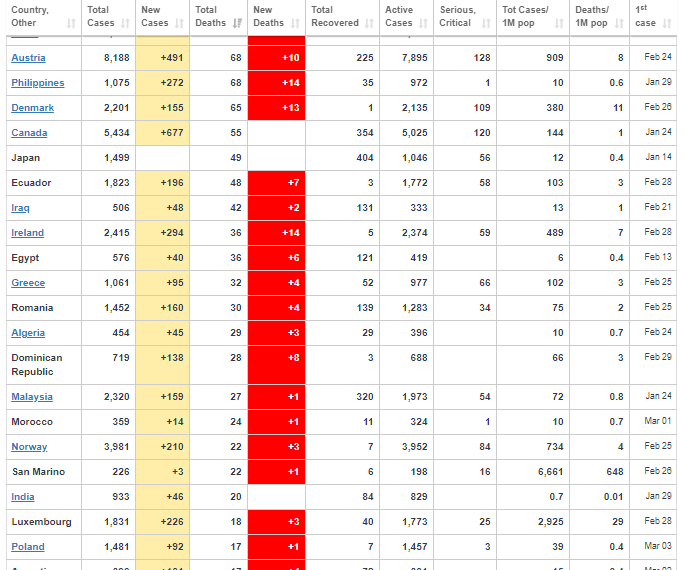Sort by Total Recovered arrows icon

(x=369, y=23)
